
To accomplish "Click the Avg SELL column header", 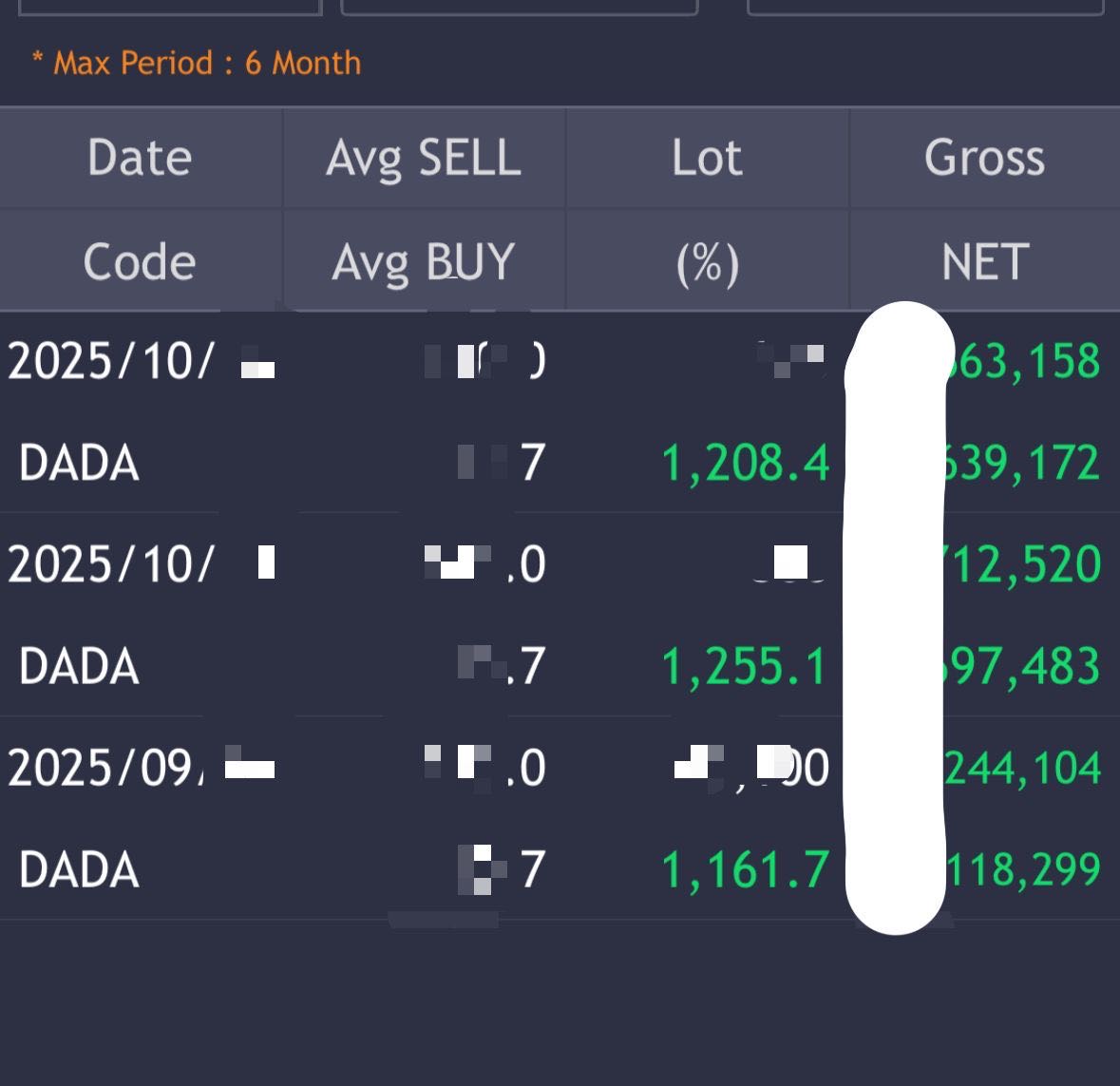I will point(424,158).
